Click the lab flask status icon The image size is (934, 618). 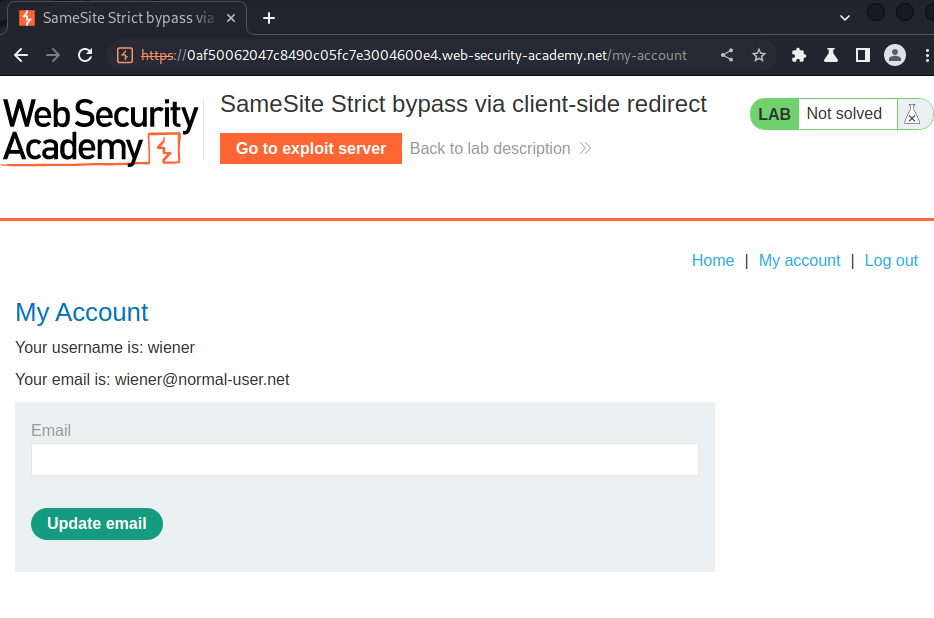[912, 114]
